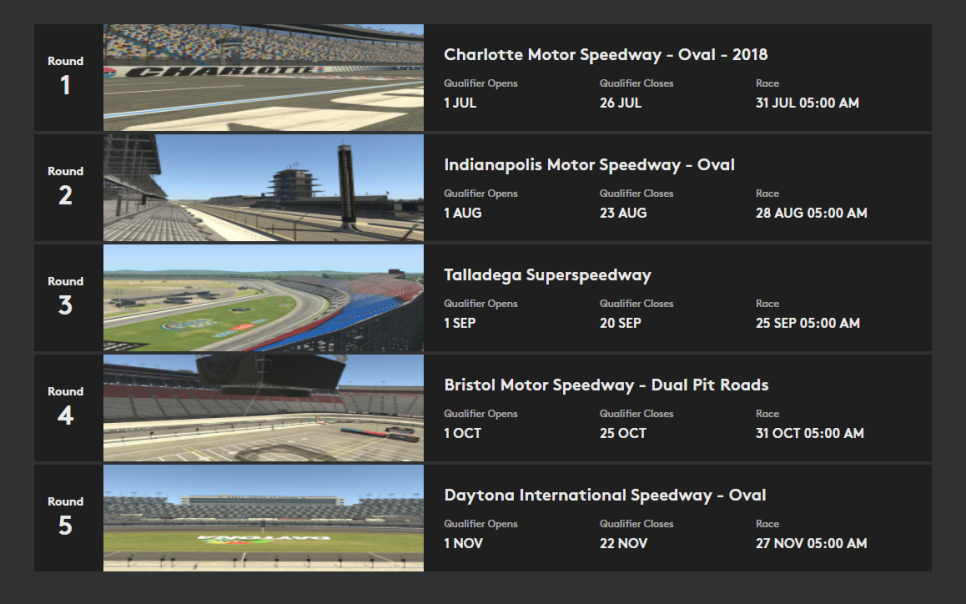Click qualifier closes date '25 OCT'
The height and width of the screenshot is (604, 966).
pyautogui.click(x=623, y=433)
